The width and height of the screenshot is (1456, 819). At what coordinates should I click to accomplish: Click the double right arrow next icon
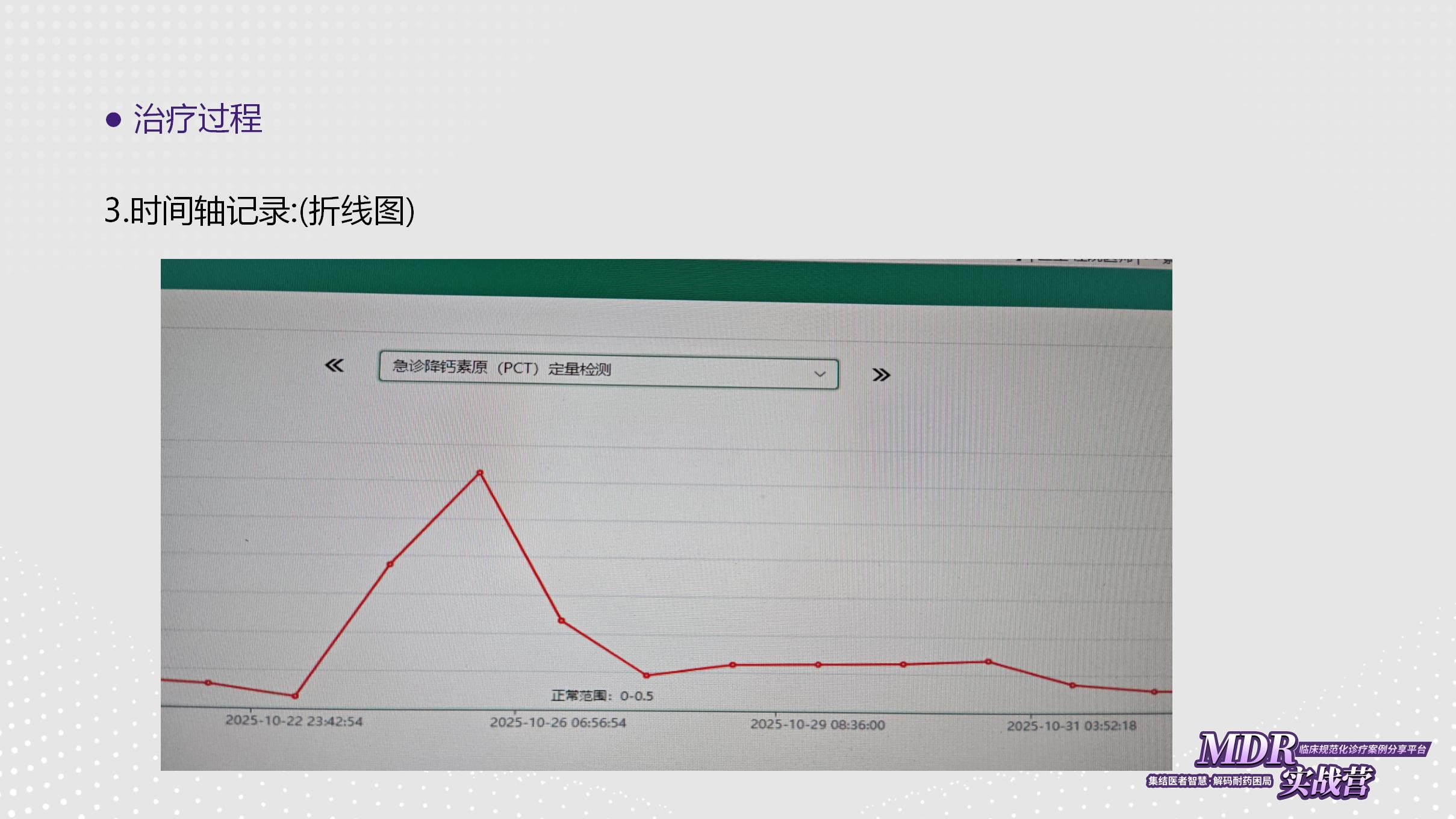click(x=881, y=375)
